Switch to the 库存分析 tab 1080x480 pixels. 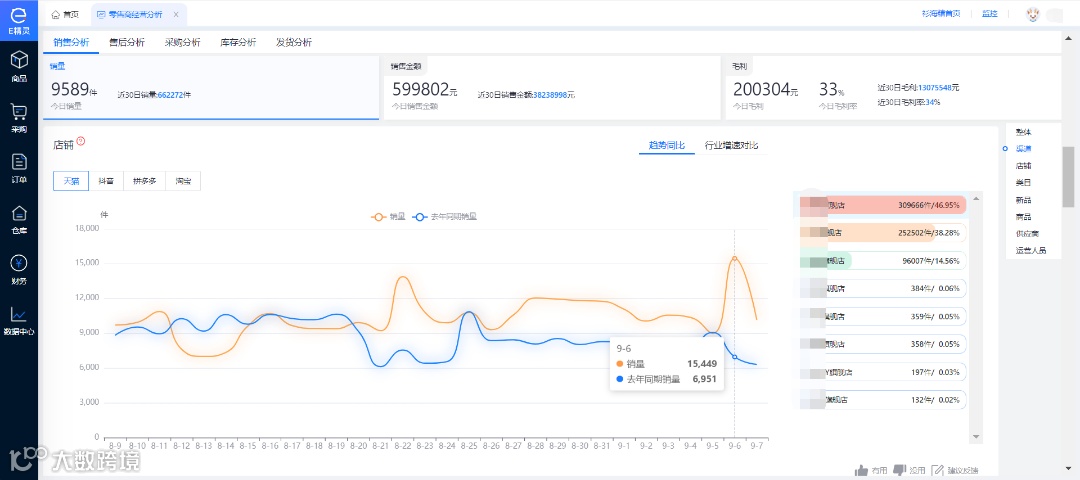point(238,42)
